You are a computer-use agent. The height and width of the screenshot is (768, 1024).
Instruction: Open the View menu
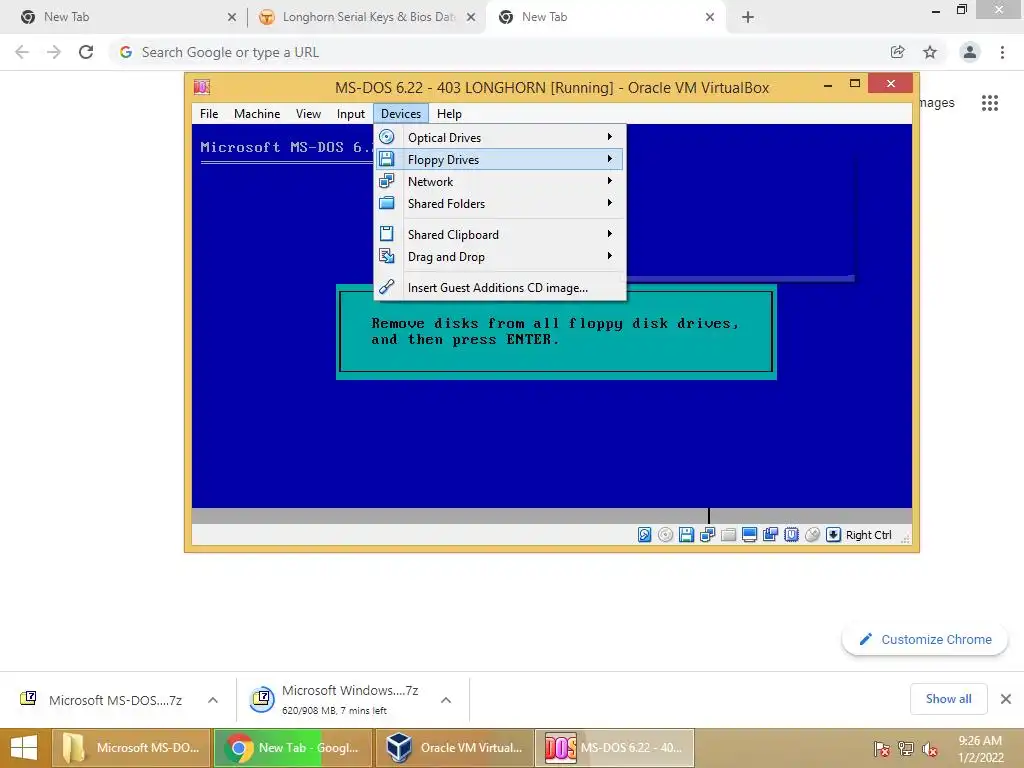pyautogui.click(x=308, y=114)
